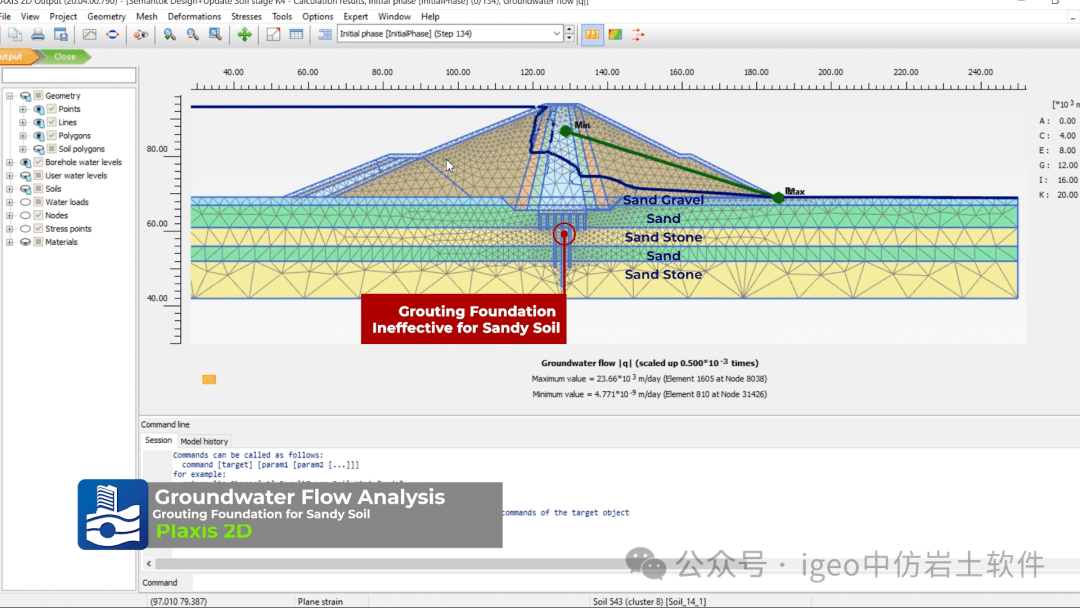This screenshot has width=1080, height=608.
Task: Click the green pan/move arrows tool
Action: (x=244, y=34)
